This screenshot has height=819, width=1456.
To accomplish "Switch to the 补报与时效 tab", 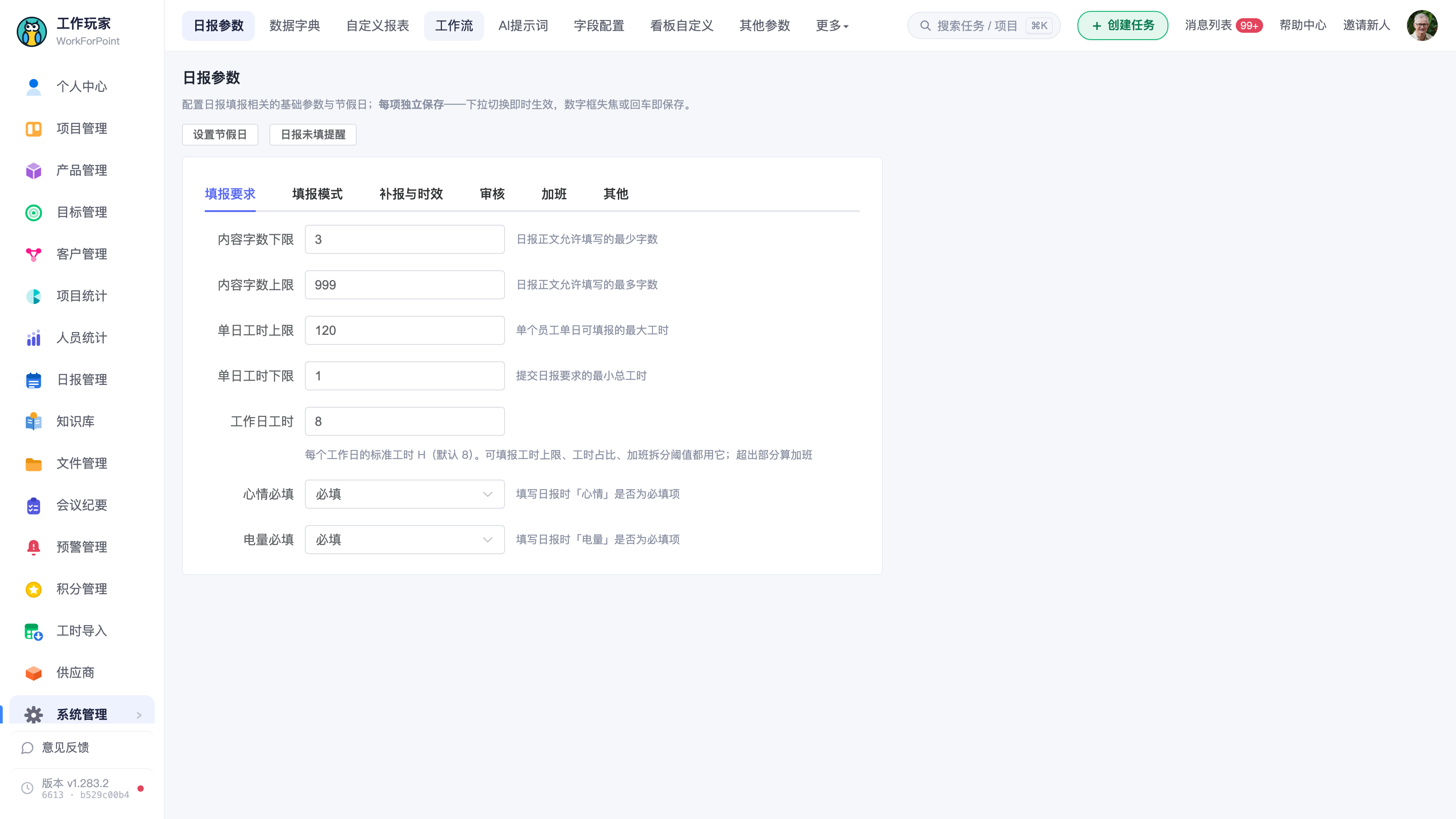I will click(x=411, y=194).
